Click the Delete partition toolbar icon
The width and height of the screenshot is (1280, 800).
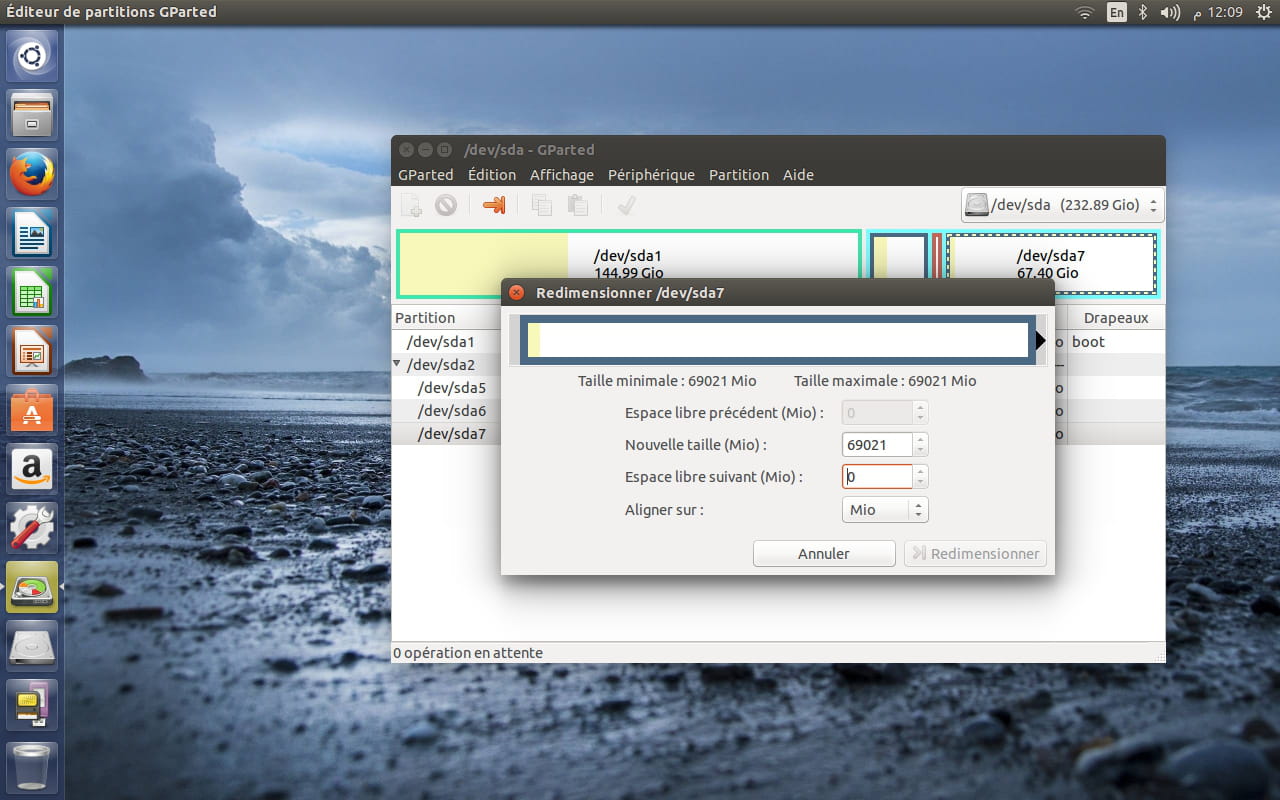click(446, 205)
